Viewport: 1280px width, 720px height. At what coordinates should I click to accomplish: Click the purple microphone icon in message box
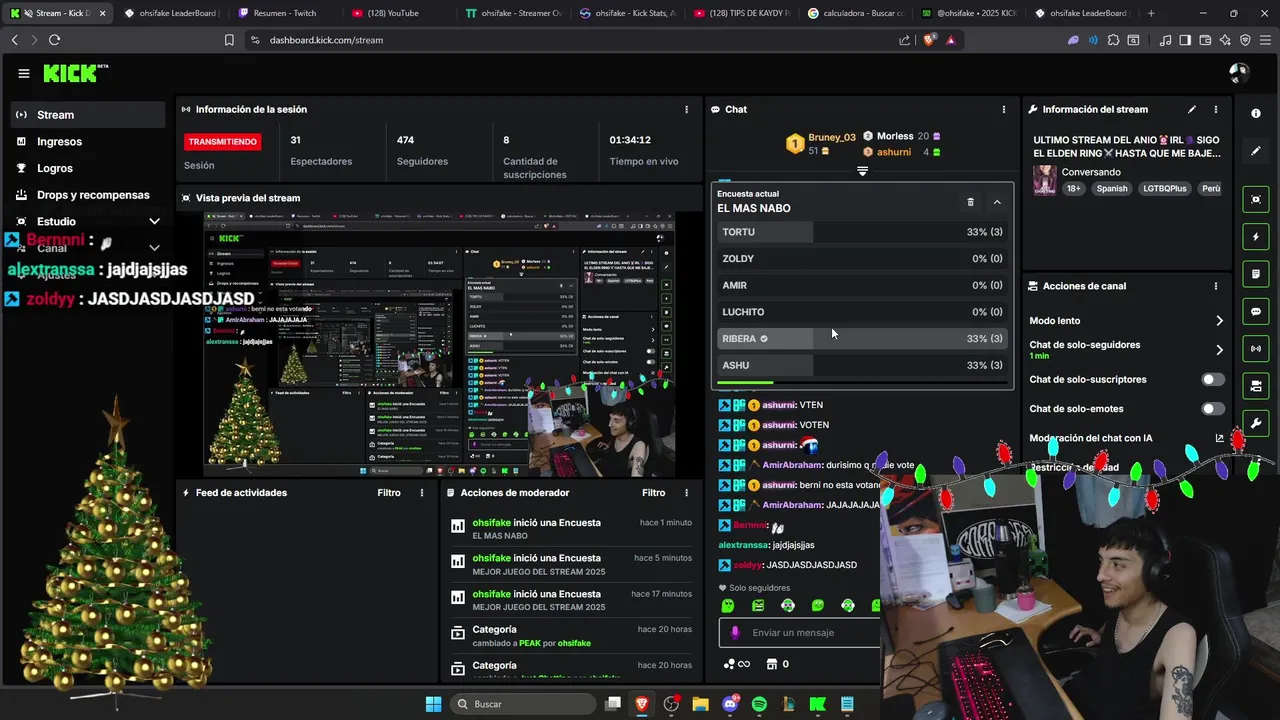coord(735,632)
